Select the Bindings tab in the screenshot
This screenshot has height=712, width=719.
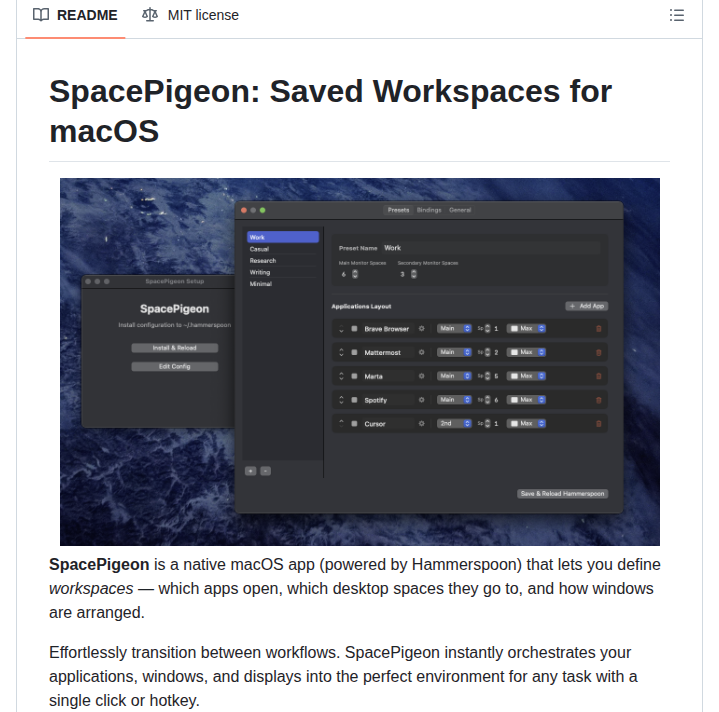429,210
